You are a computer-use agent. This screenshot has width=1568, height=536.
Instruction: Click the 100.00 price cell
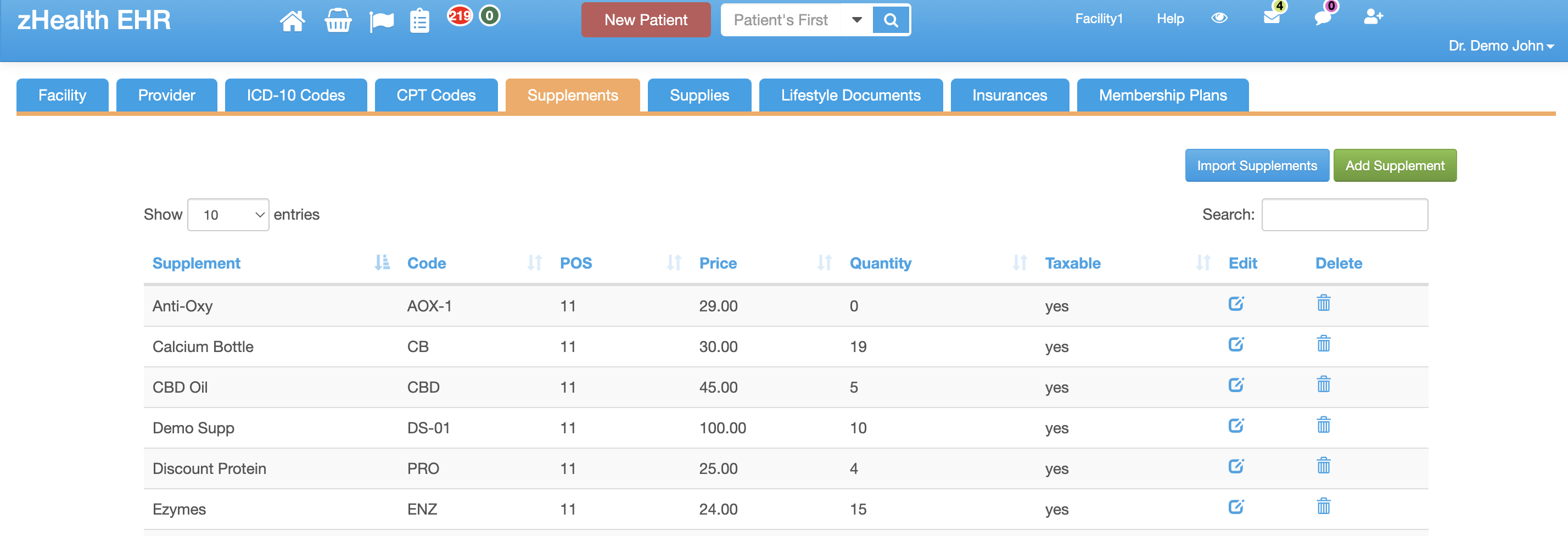click(x=723, y=428)
